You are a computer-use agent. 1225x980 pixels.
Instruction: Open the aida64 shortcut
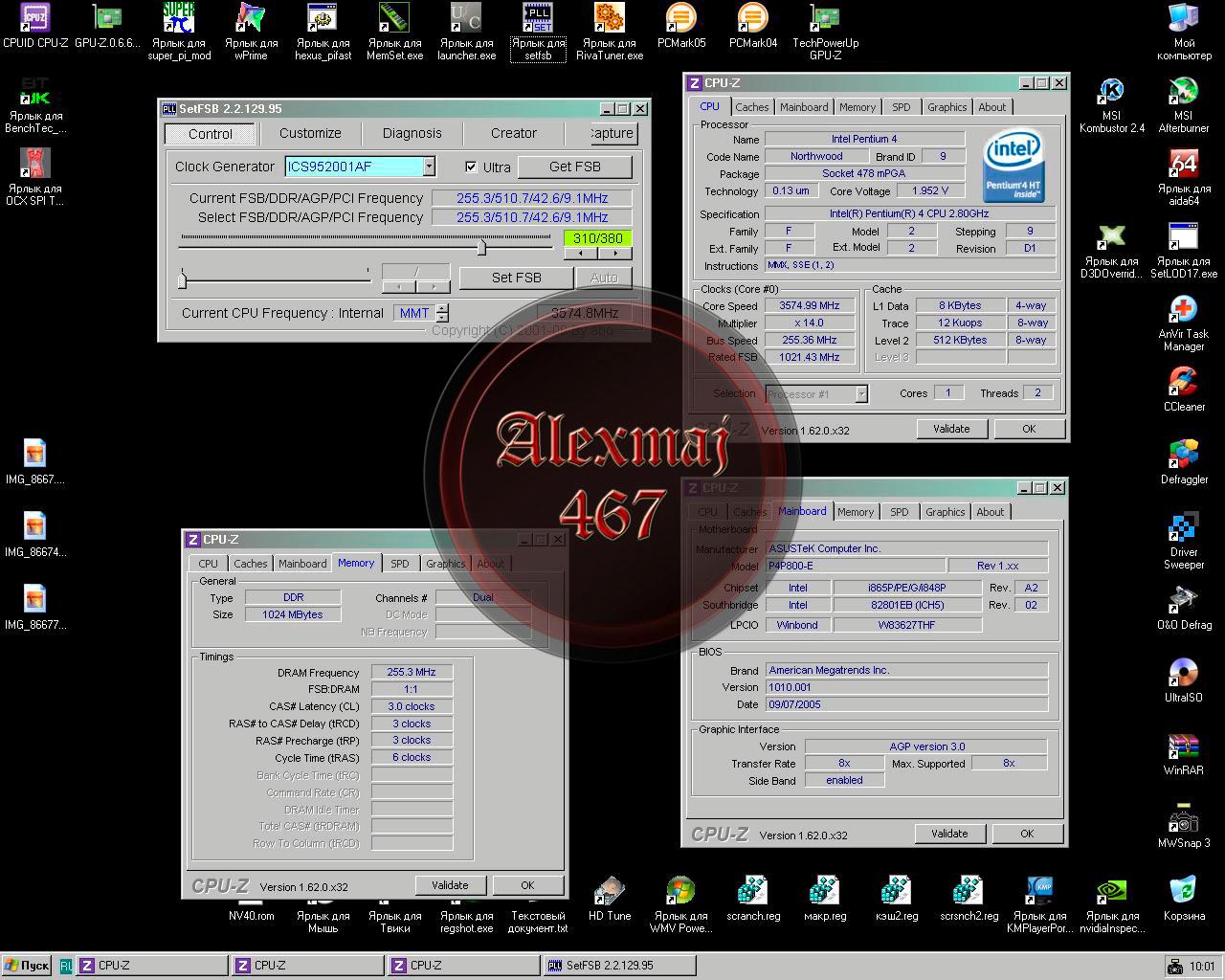(1184, 164)
